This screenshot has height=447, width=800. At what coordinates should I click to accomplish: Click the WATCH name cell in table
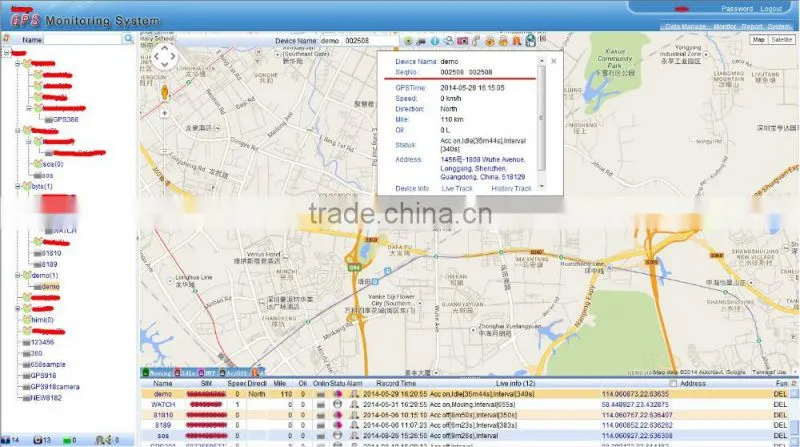[163, 404]
